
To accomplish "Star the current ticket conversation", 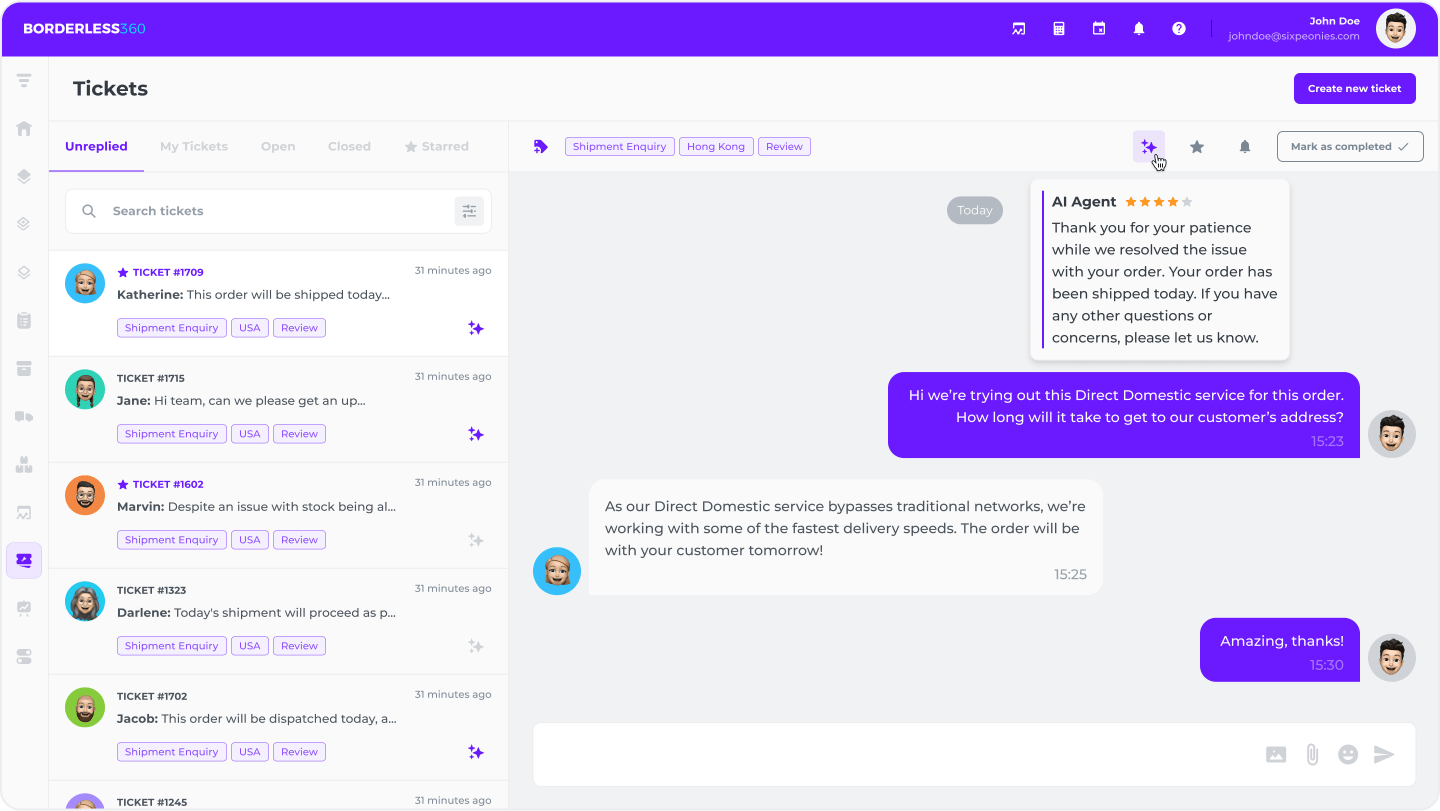I will point(1196,147).
